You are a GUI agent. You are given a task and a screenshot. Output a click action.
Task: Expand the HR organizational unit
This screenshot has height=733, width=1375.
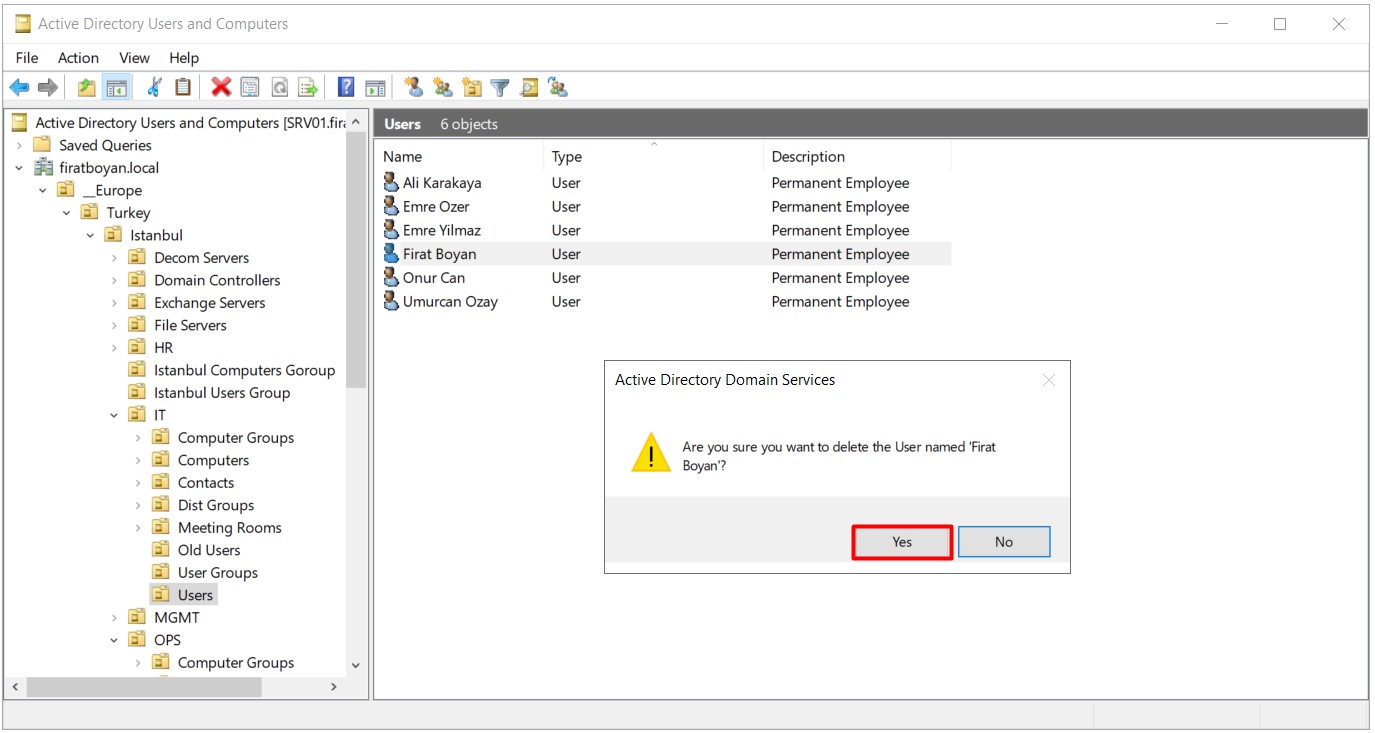114,348
